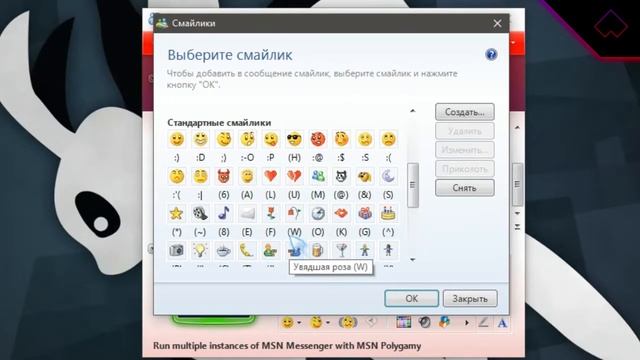Screen dimensions: 640x360
Task: Pick the winking ;) smiley
Action: point(224,140)
